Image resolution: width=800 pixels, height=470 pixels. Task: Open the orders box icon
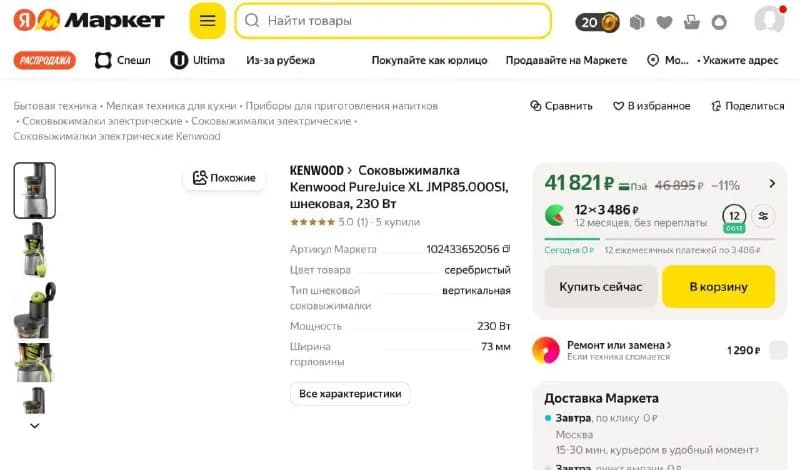pos(637,22)
